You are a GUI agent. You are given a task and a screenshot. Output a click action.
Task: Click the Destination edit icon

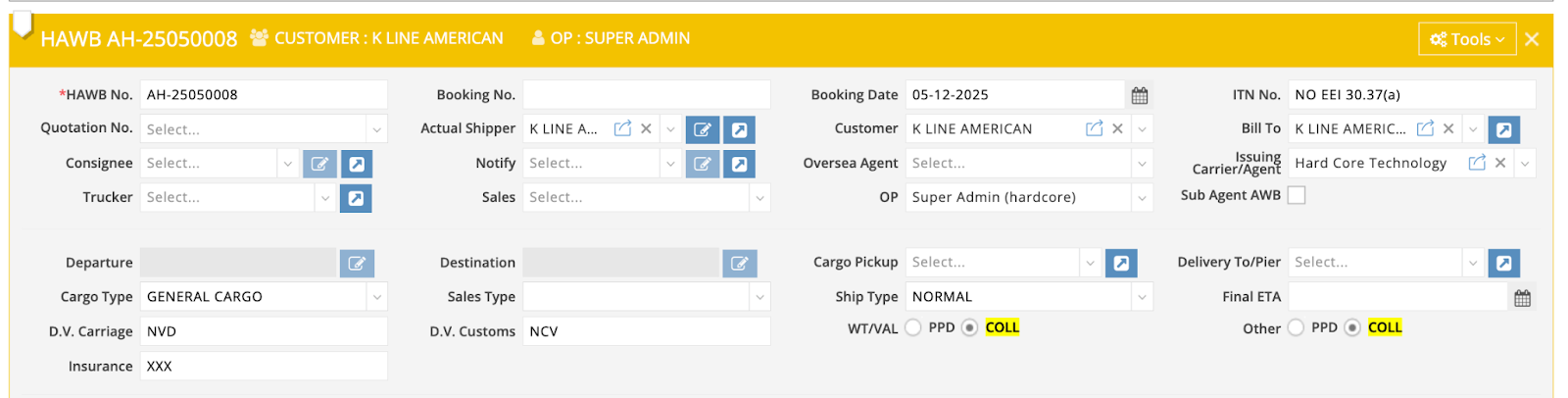pyautogui.click(x=739, y=263)
